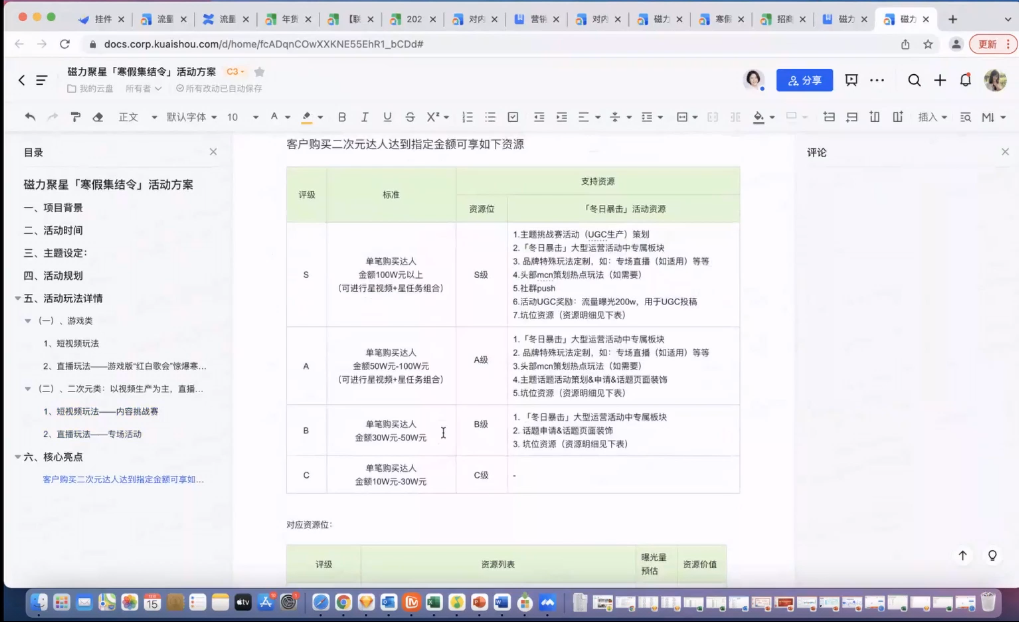Screen dimensions: 1019x622
Task: Select the Format Painter tool
Action: tap(75, 116)
